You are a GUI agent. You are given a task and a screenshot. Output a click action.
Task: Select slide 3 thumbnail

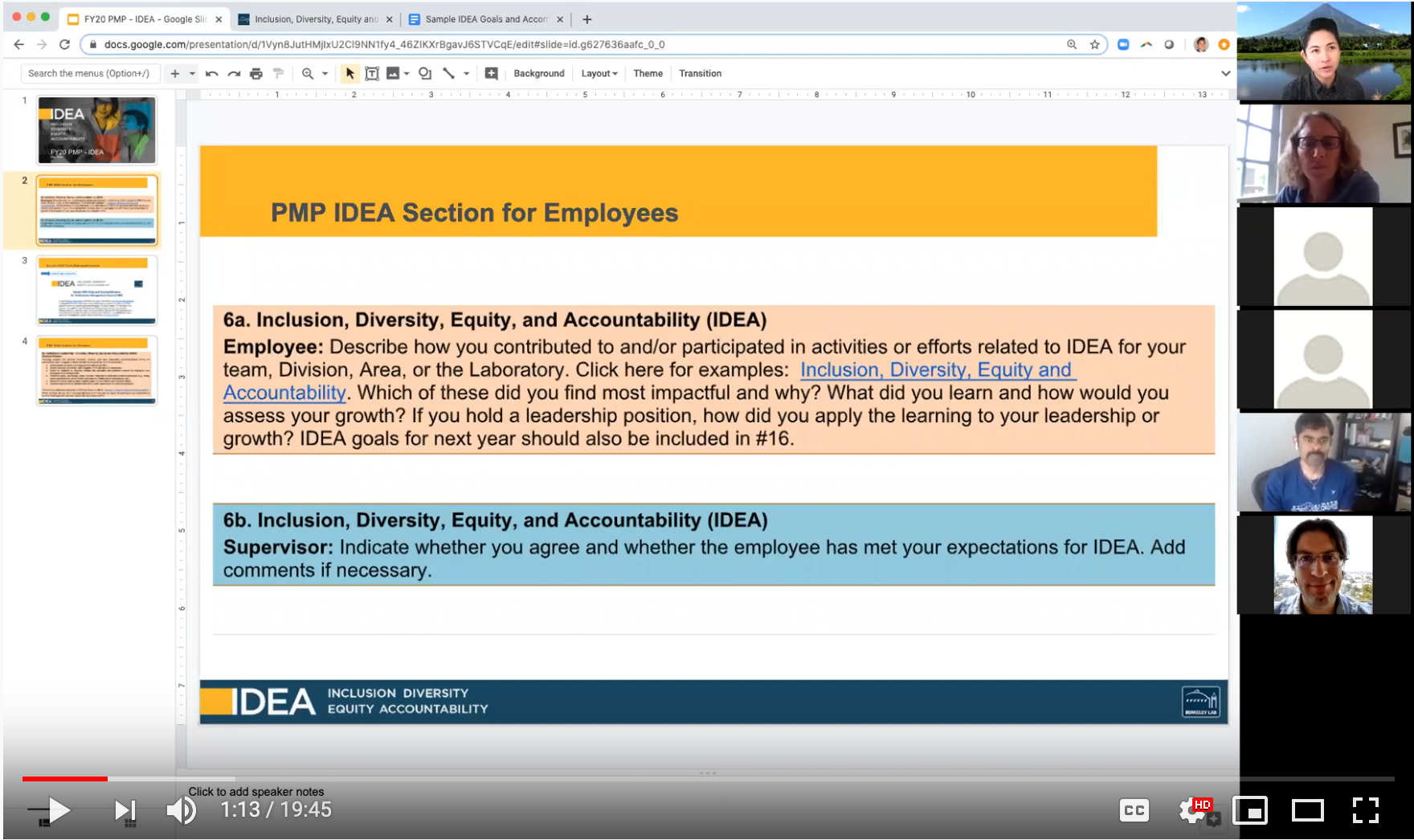tap(96, 290)
